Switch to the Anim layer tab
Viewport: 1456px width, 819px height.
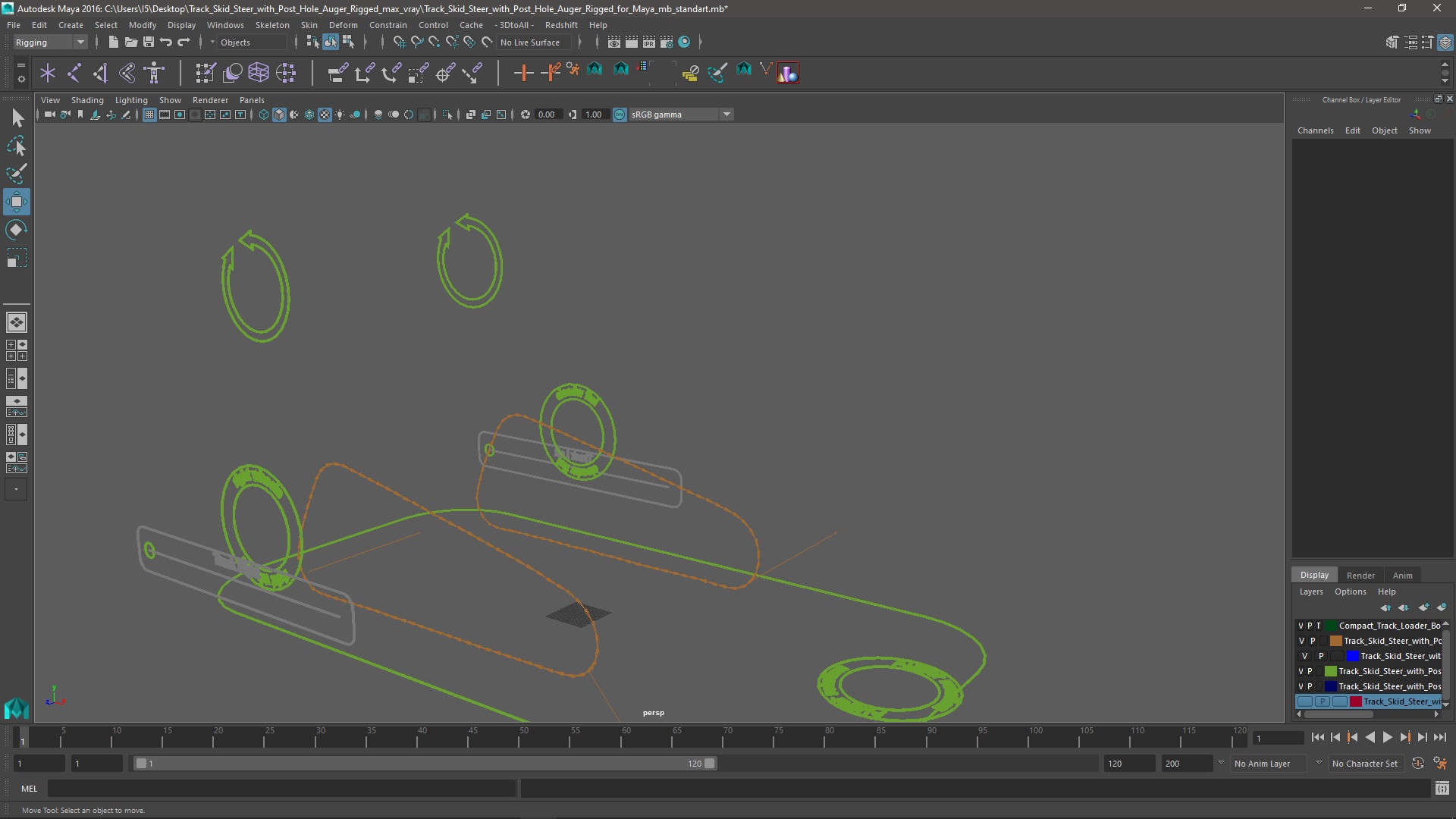tap(1402, 576)
